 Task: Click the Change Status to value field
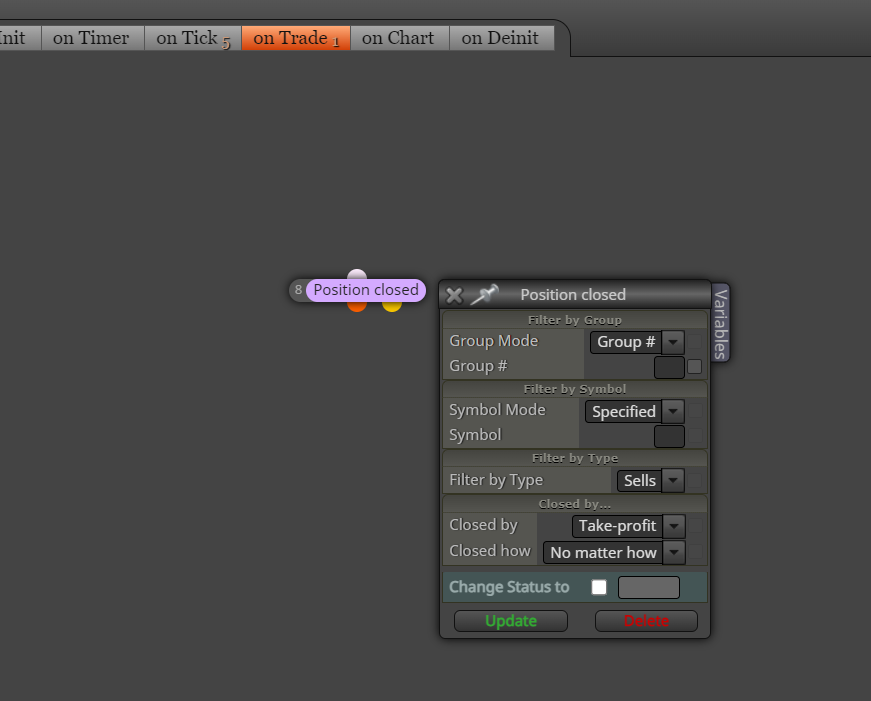649,587
